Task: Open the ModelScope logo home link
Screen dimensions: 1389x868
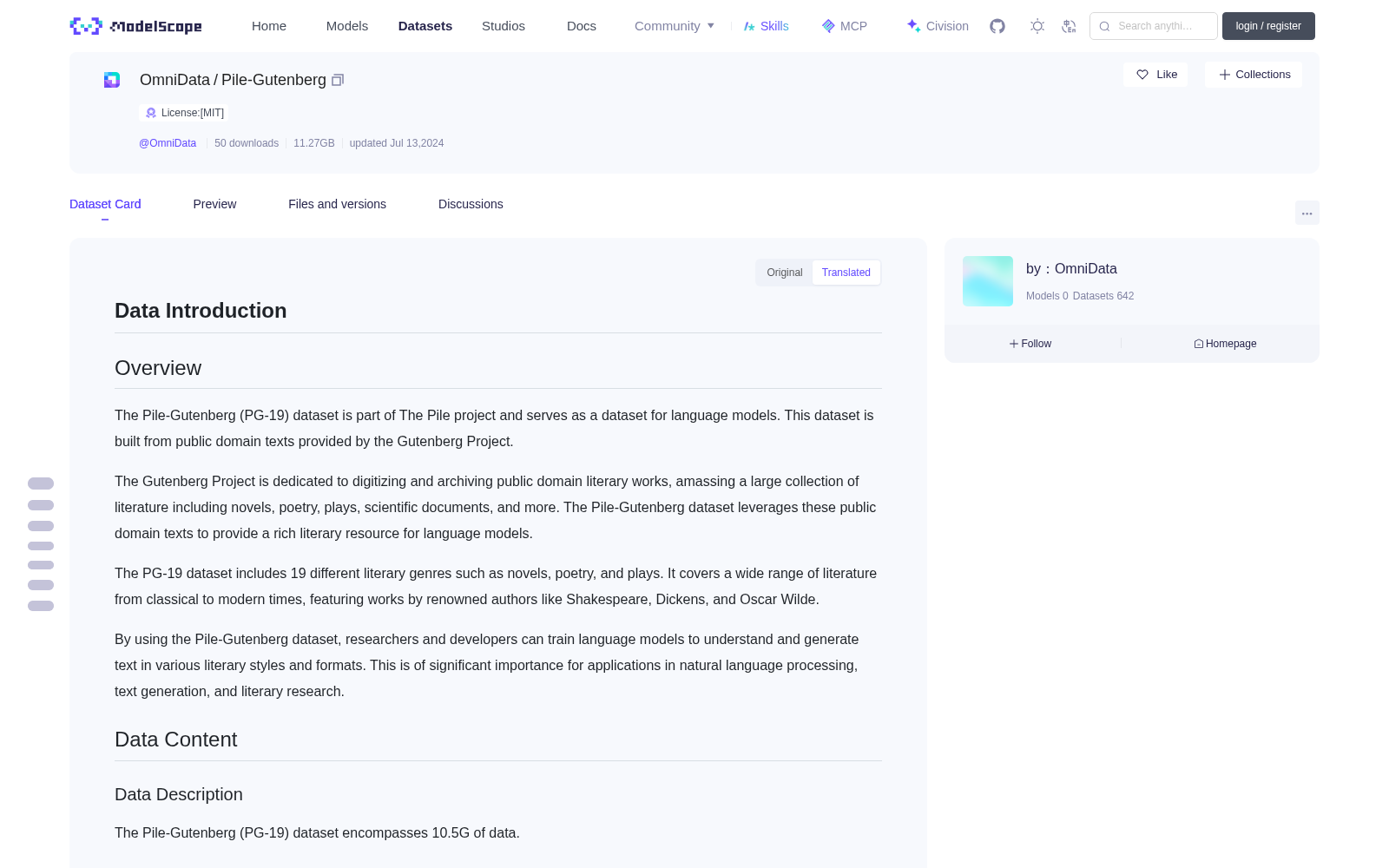Action: (x=135, y=26)
